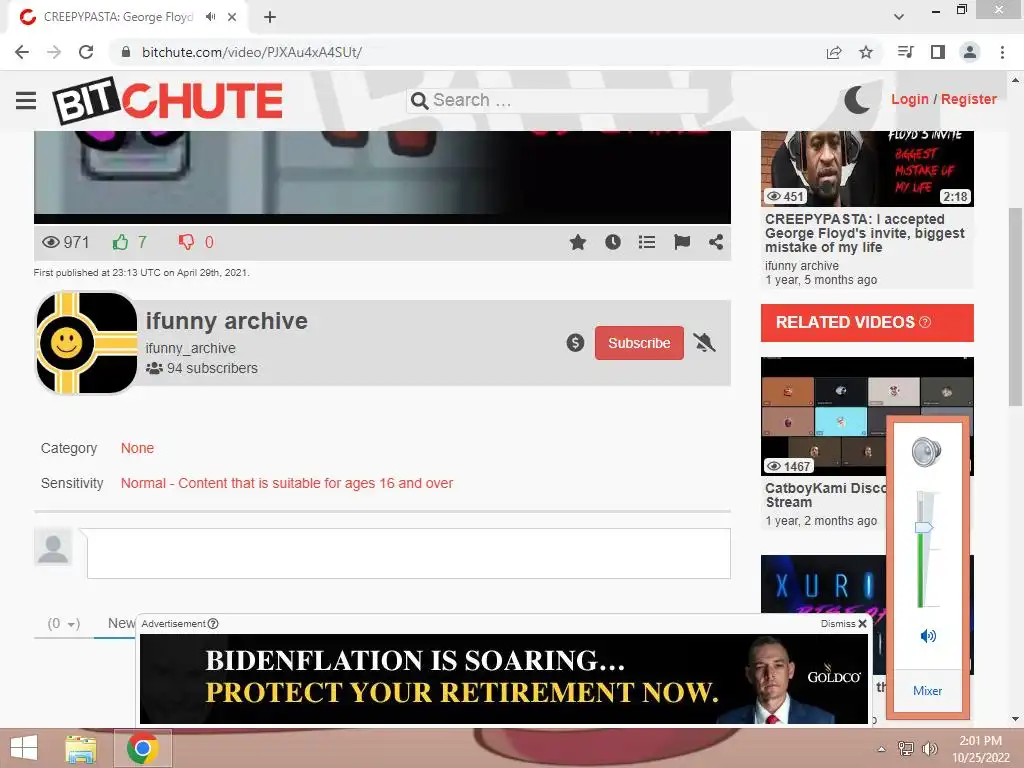Open the ifunny archive channel name link
This screenshot has height=768, width=1024.
tap(227, 321)
